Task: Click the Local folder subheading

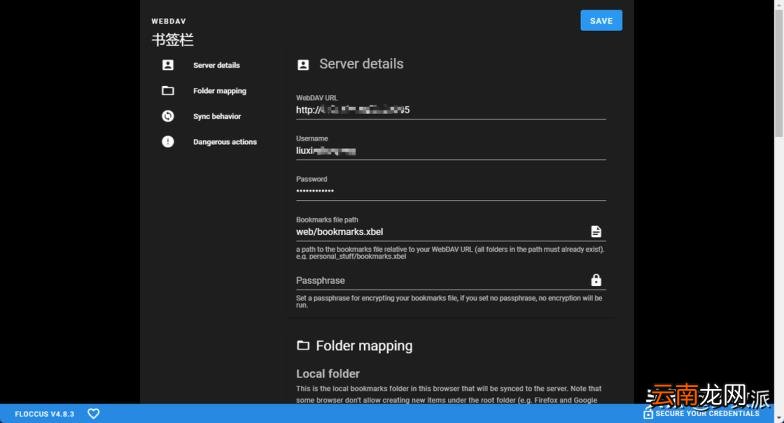Action: [328, 374]
